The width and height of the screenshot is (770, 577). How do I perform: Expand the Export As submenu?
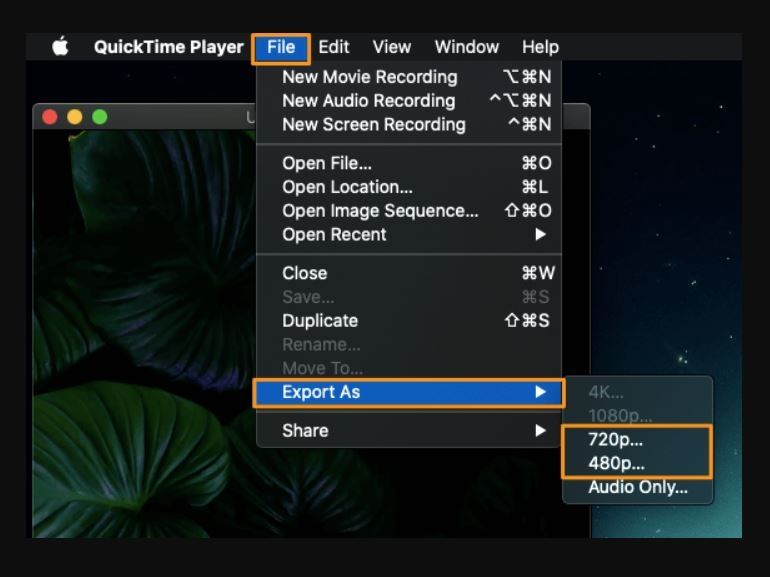click(409, 392)
